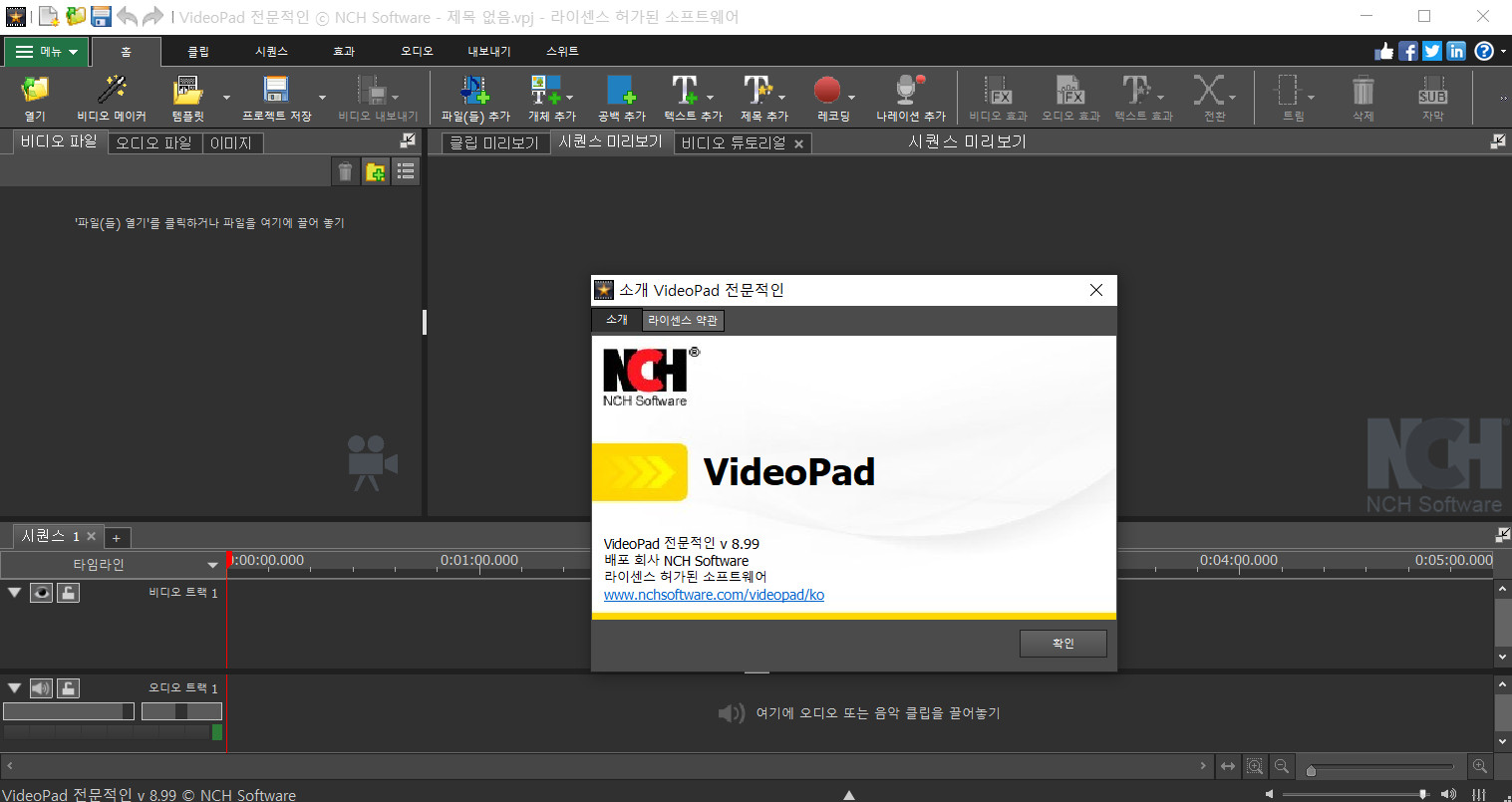Image resolution: width=1512 pixels, height=802 pixels.
Task: Open the 내보내기 ribbon tab
Action: click(x=489, y=52)
